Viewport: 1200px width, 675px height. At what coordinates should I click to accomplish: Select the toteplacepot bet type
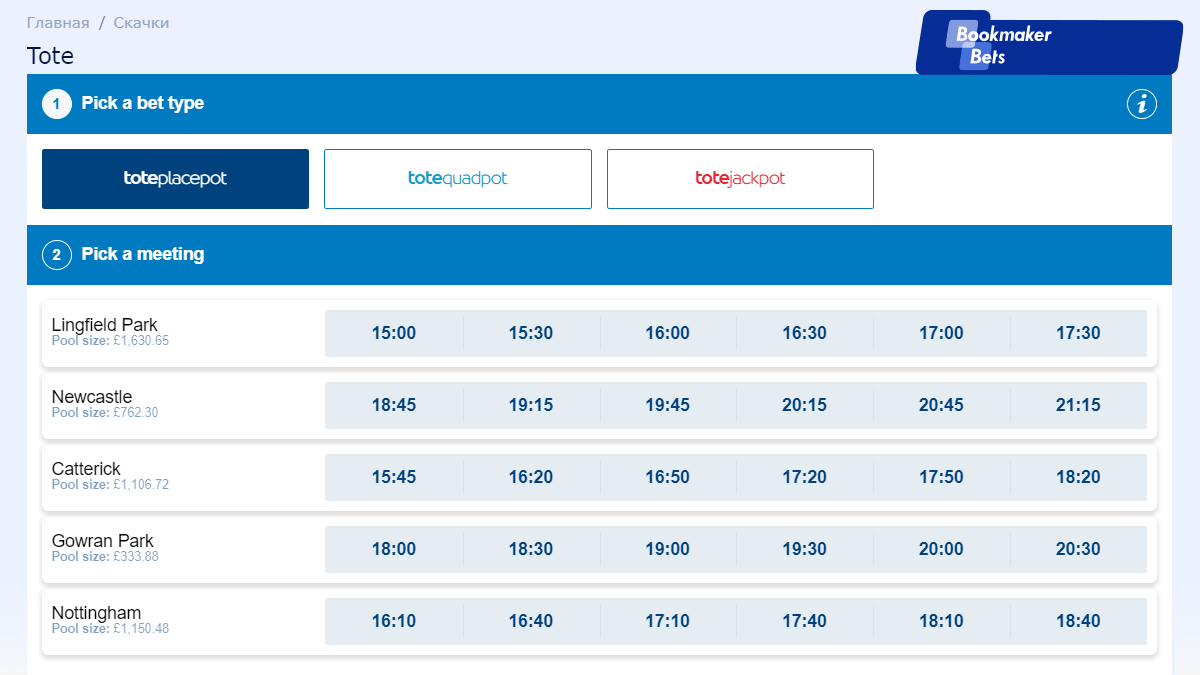175,179
